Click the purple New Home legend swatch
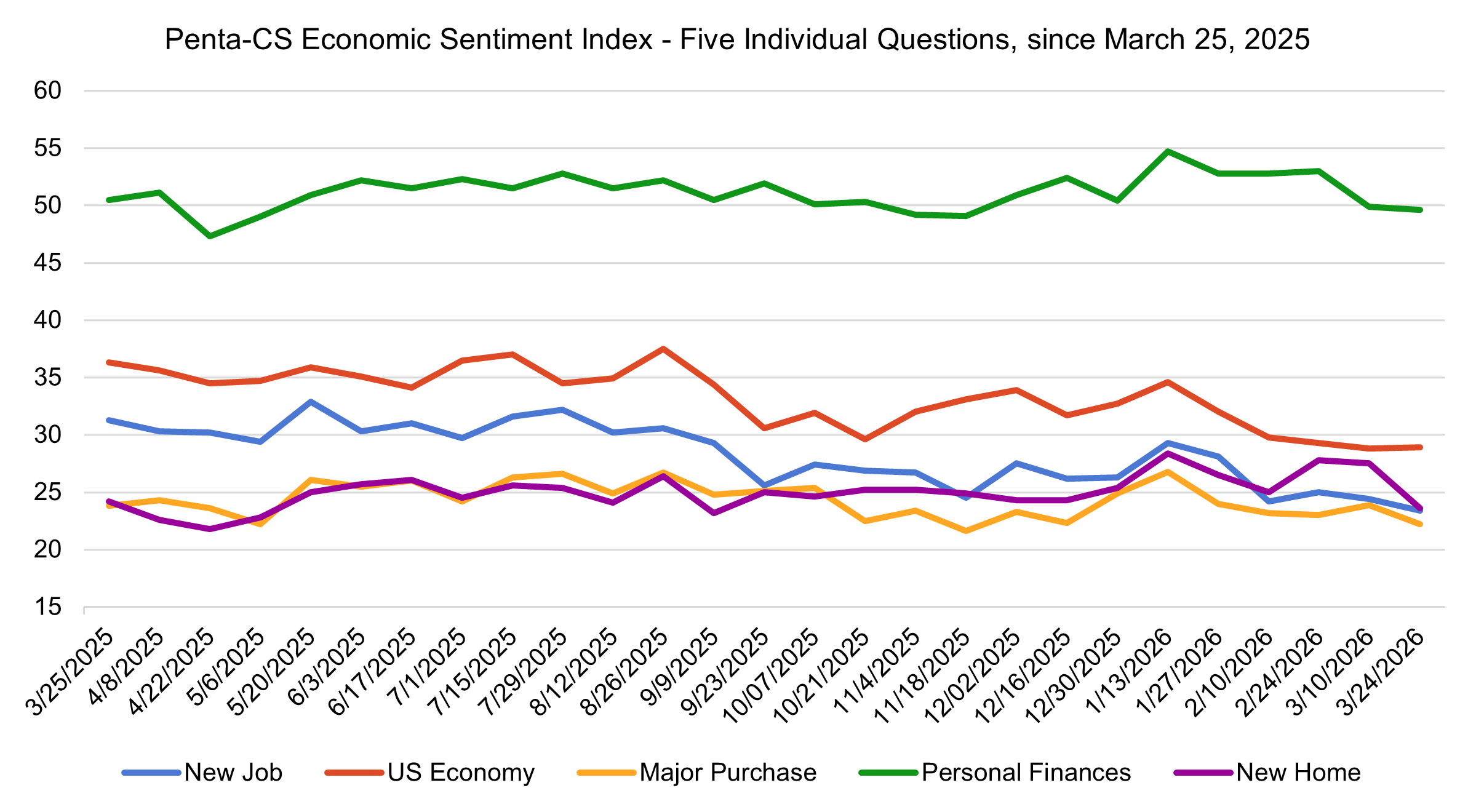The image size is (1476, 812). click(x=1203, y=773)
